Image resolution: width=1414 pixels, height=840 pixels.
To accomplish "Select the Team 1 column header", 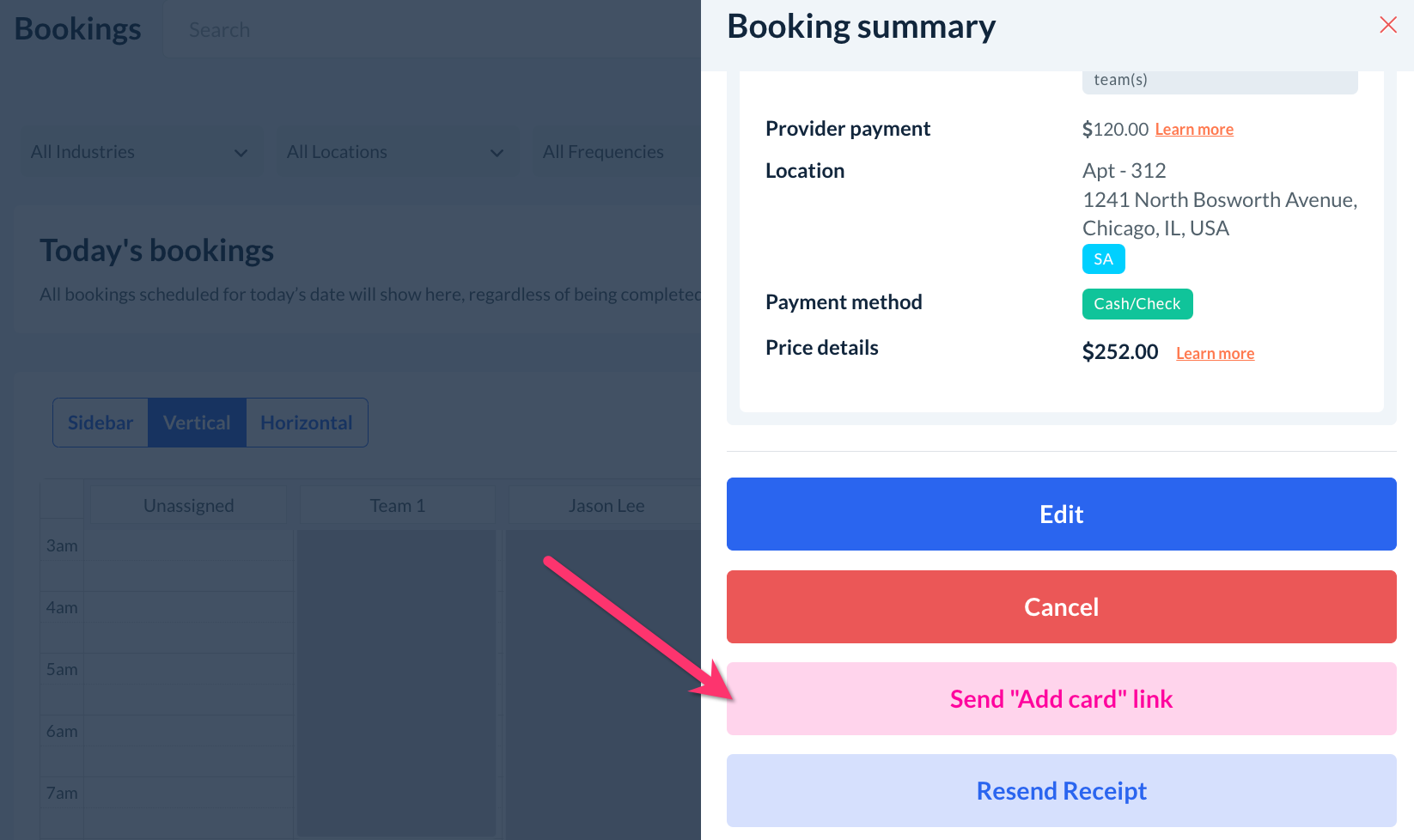I will [x=397, y=506].
